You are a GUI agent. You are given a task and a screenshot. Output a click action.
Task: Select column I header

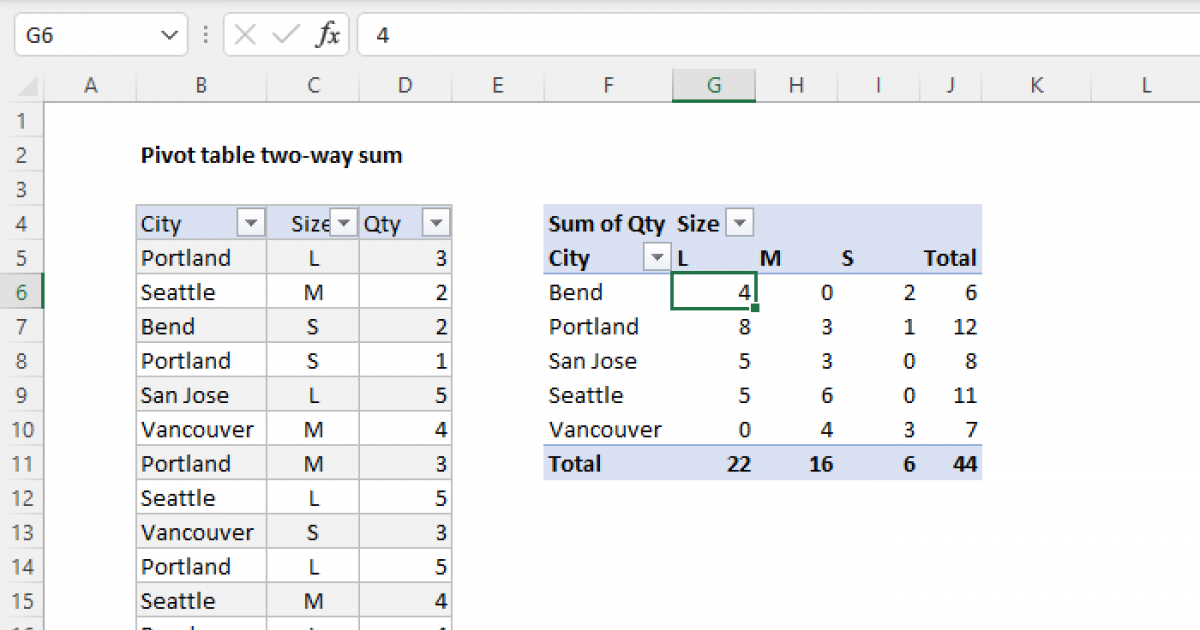[878, 87]
